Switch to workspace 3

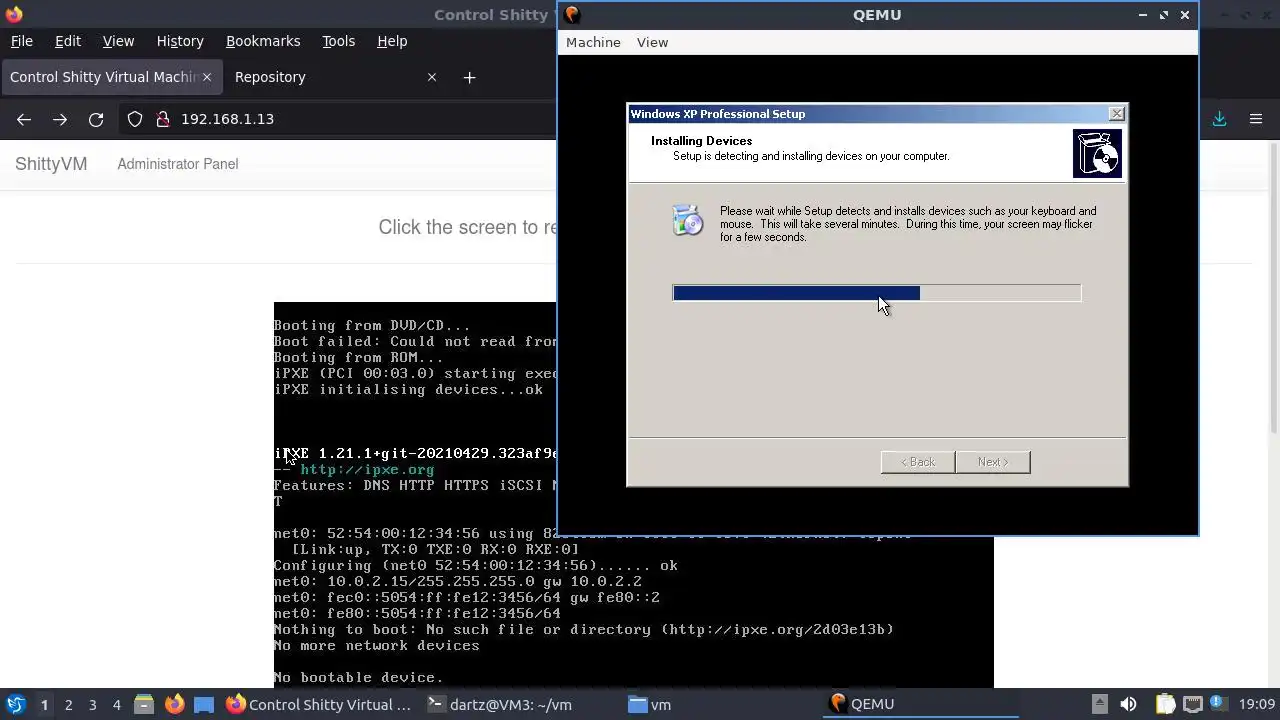[92, 705]
